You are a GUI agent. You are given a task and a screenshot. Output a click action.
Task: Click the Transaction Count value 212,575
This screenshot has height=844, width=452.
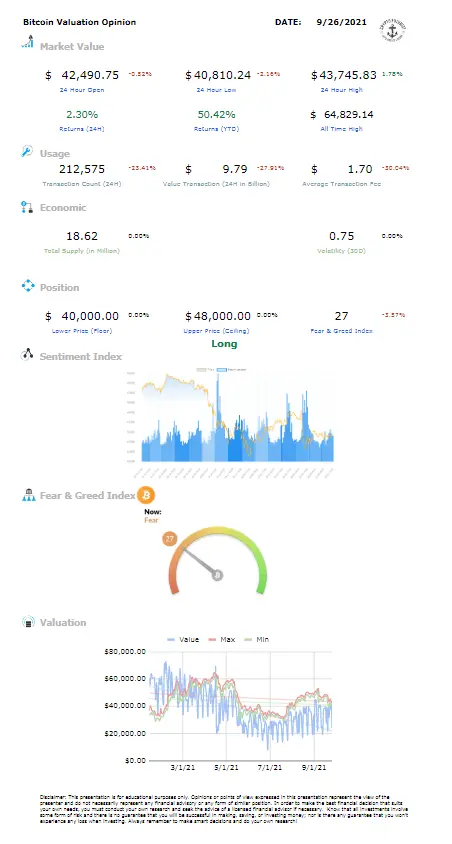pyautogui.click(x=83, y=170)
